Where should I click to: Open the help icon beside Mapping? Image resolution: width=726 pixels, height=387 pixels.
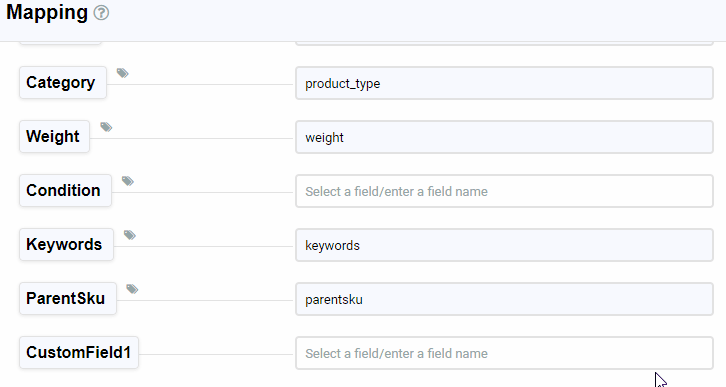(x=101, y=13)
